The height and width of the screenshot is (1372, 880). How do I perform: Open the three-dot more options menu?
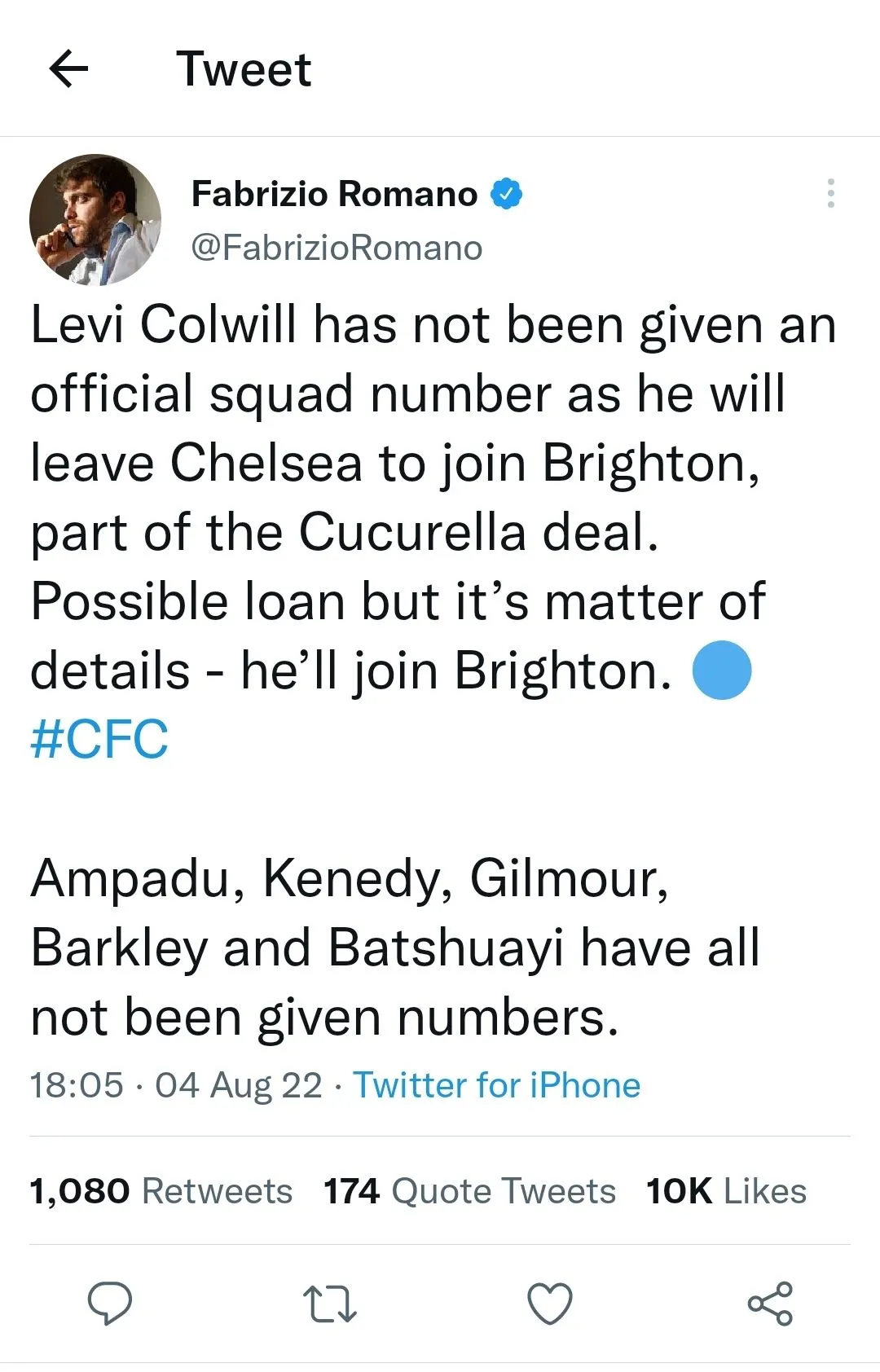pos(830,193)
